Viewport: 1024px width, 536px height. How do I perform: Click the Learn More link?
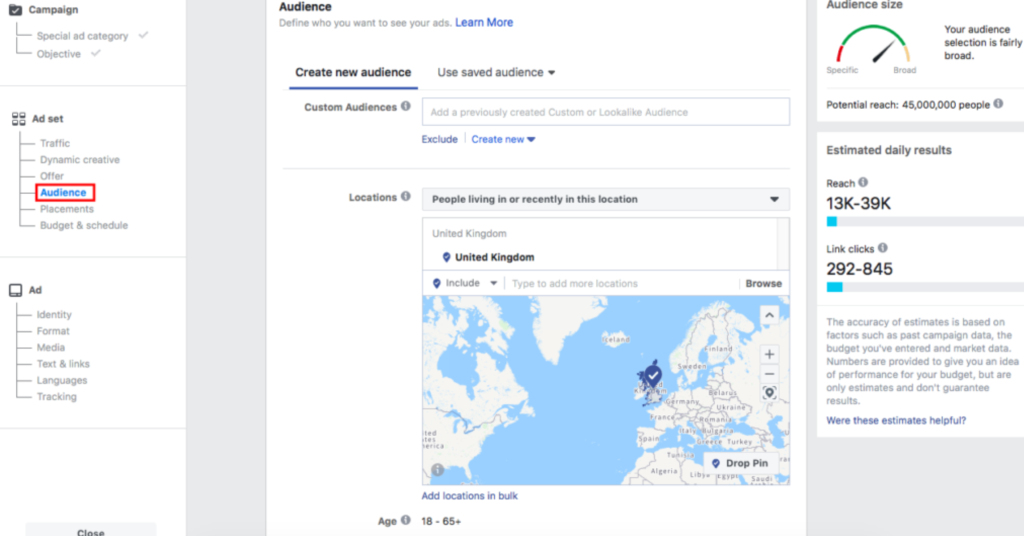[x=484, y=22]
